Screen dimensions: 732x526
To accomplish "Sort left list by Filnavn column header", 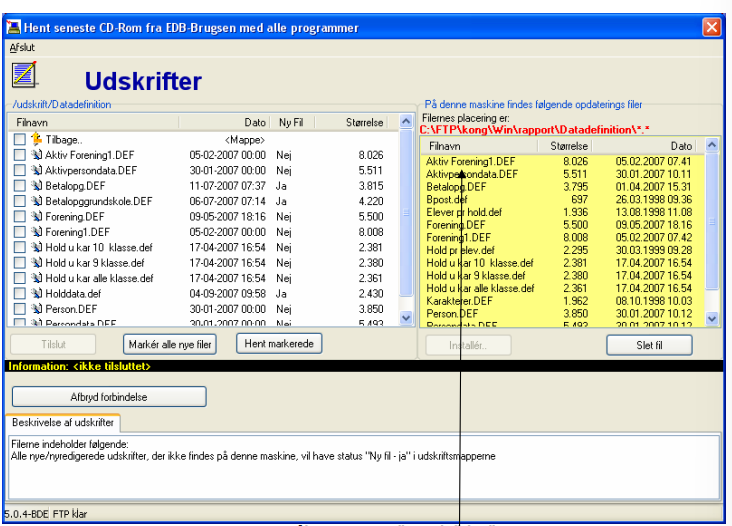I will click(93, 123).
